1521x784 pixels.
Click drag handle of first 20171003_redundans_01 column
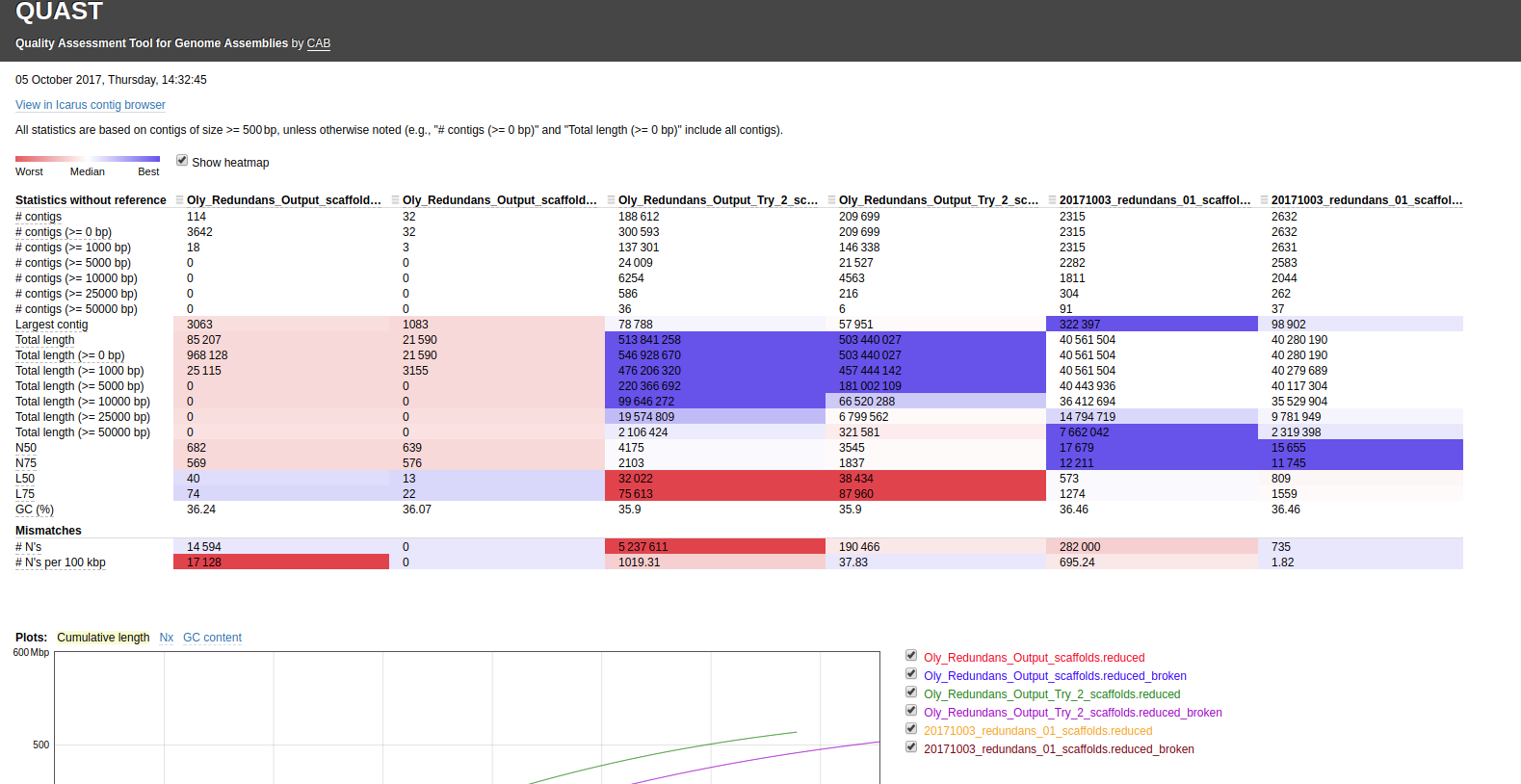[1052, 200]
